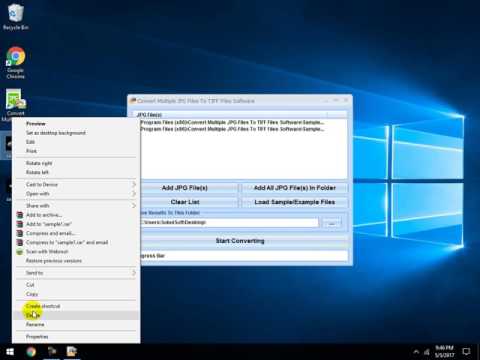This screenshot has width=480, height=360.
Task: Select Set as desktop background
Action: point(76,133)
